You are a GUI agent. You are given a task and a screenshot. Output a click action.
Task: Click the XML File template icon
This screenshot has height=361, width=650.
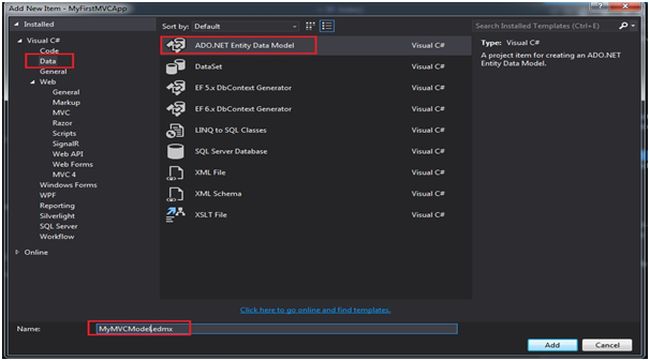(175, 172)
